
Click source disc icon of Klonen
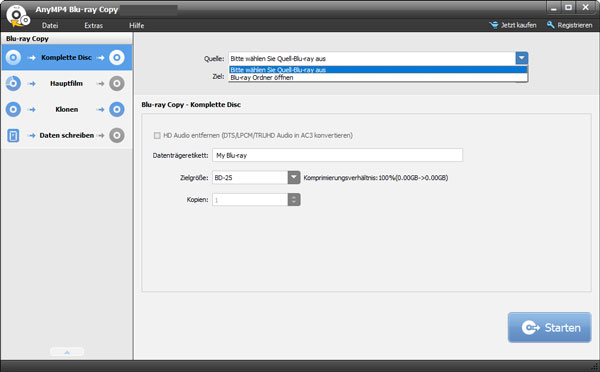pyautogui.click(x=13, y=109)
